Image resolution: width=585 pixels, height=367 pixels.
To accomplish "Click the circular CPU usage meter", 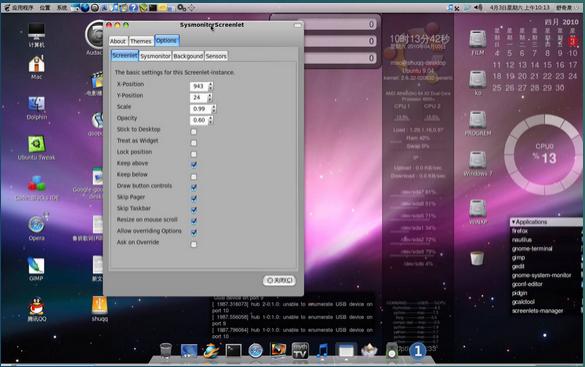I will 544,154.
